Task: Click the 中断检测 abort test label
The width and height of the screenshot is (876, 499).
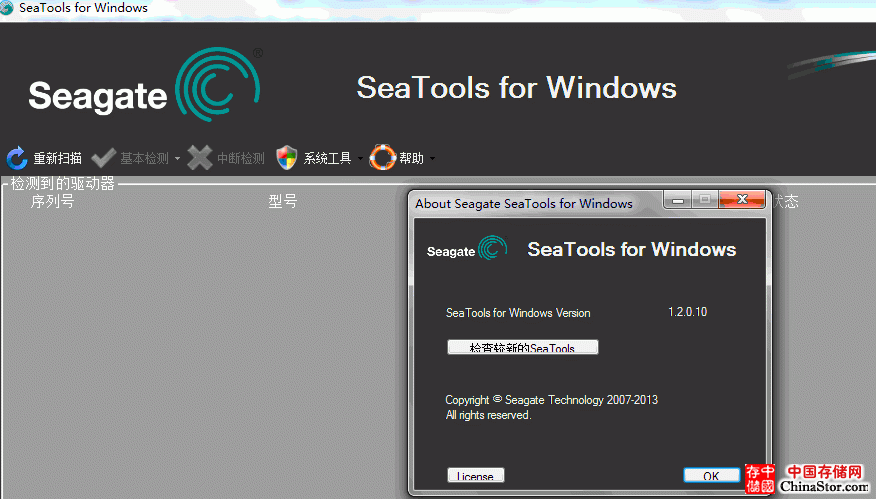Action: coord(241,159)
